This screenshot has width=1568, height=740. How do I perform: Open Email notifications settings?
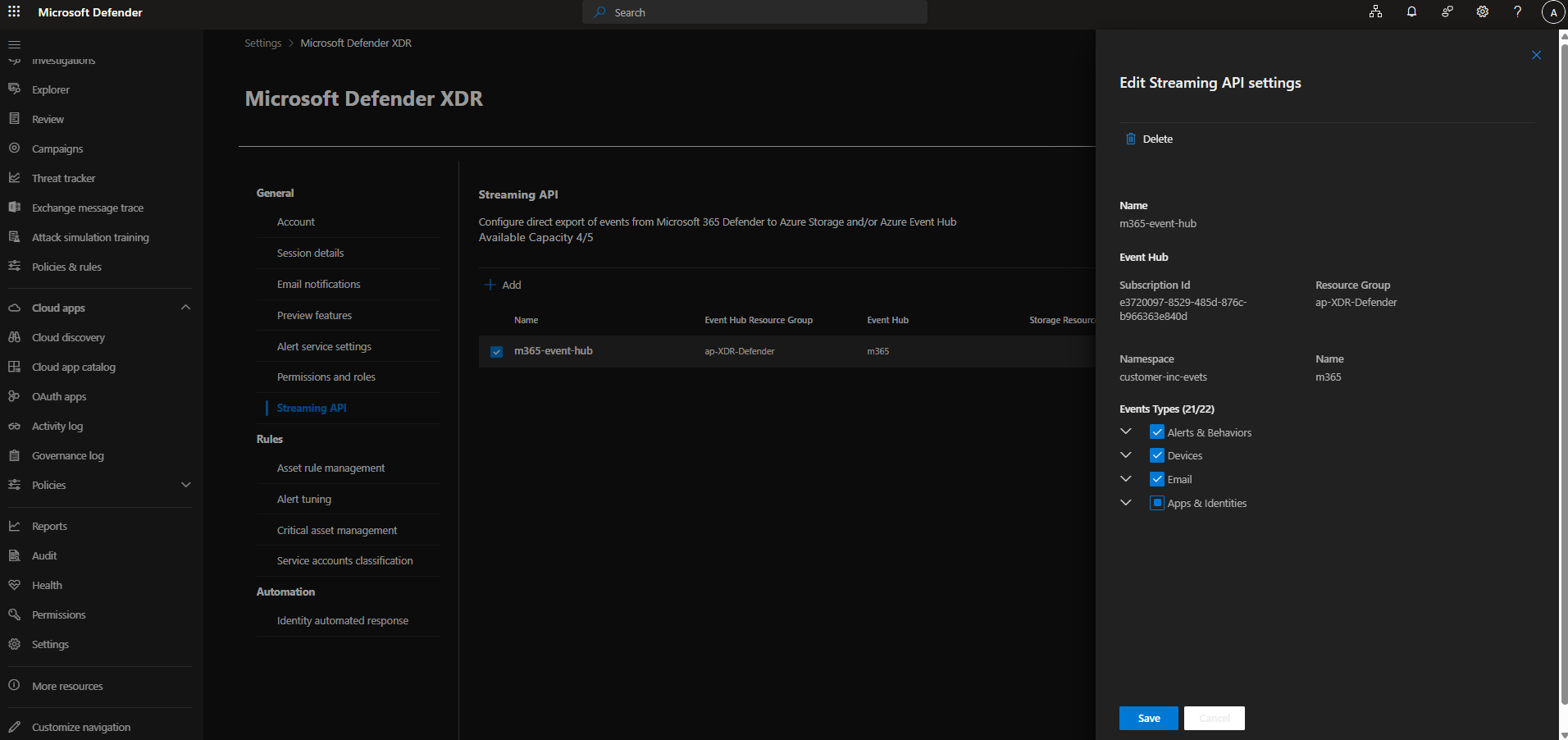click(x=319, y=285)
